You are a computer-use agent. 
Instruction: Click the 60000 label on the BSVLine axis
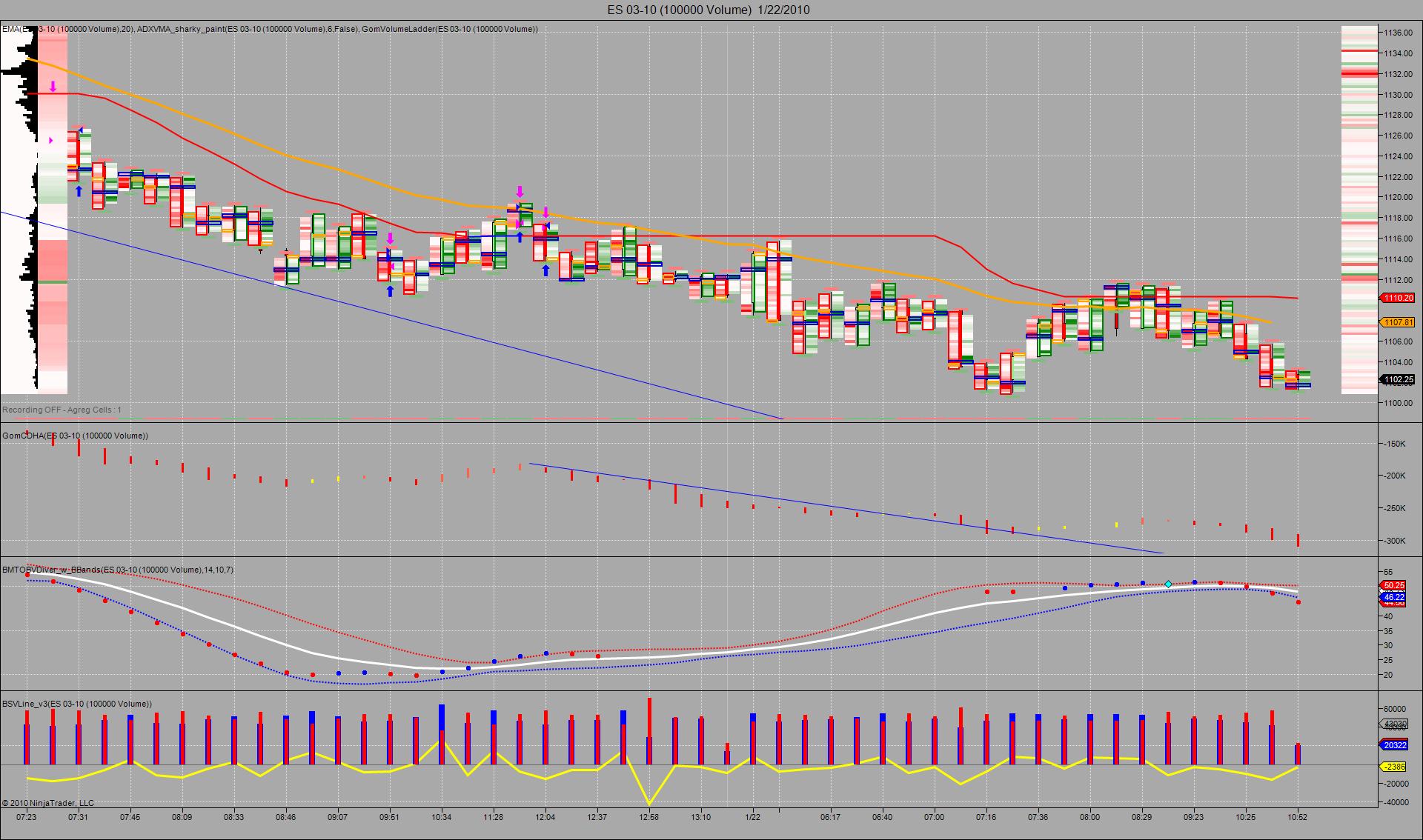(1396, 709)
